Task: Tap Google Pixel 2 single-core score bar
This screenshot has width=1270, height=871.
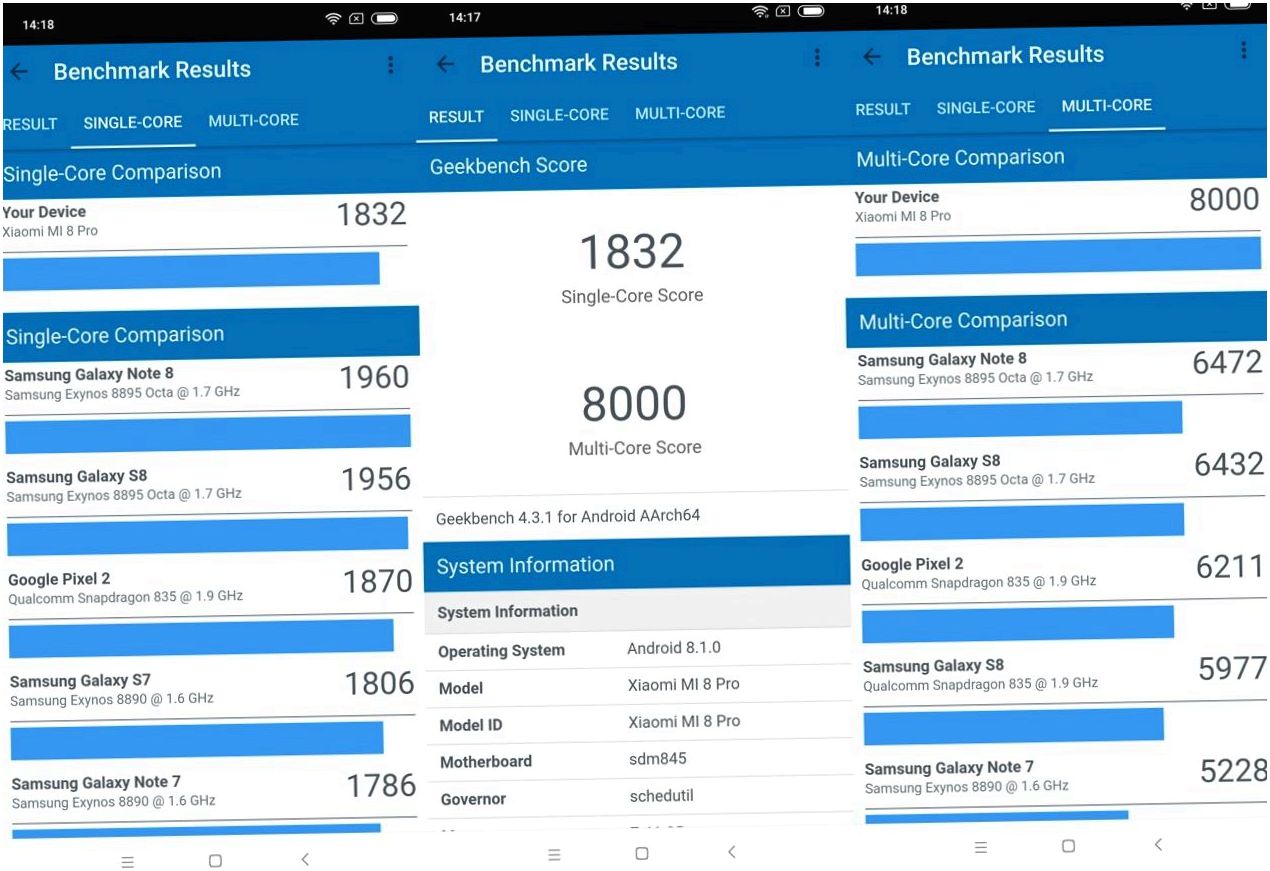Action: coord(201,637)
